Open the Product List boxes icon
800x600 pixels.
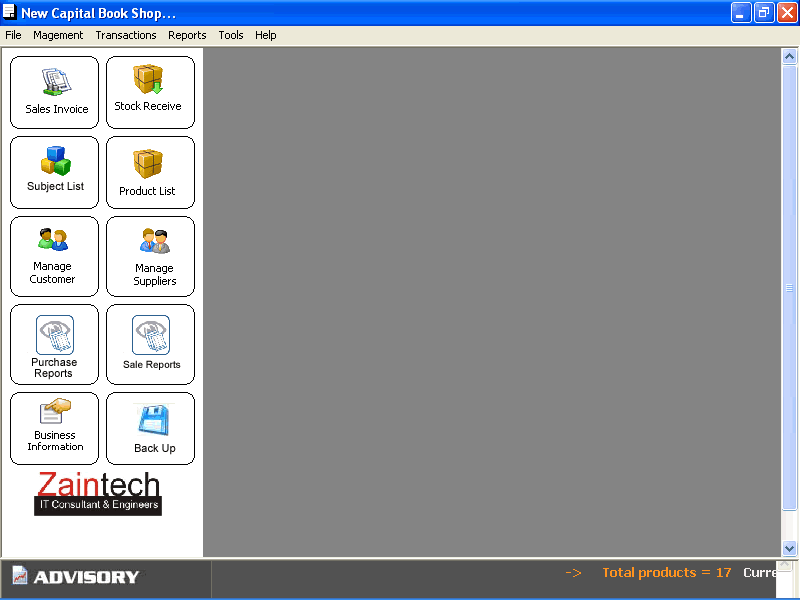click(149, 164)
